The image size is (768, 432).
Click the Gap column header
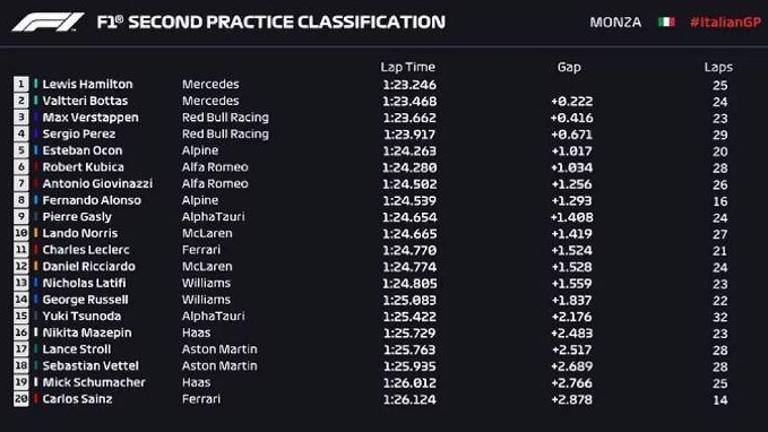pyautogui.click(x=569, y=67)
